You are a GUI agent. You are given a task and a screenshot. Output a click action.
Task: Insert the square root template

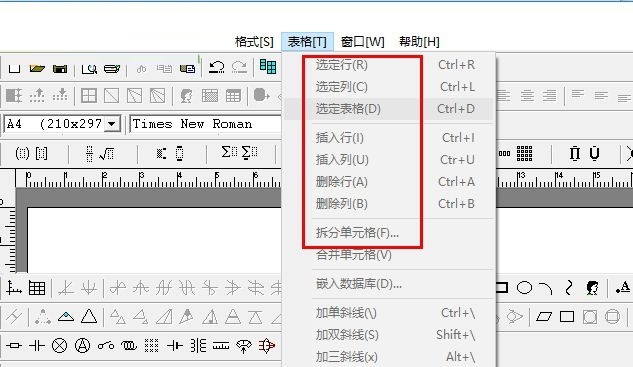pos(107,153)
